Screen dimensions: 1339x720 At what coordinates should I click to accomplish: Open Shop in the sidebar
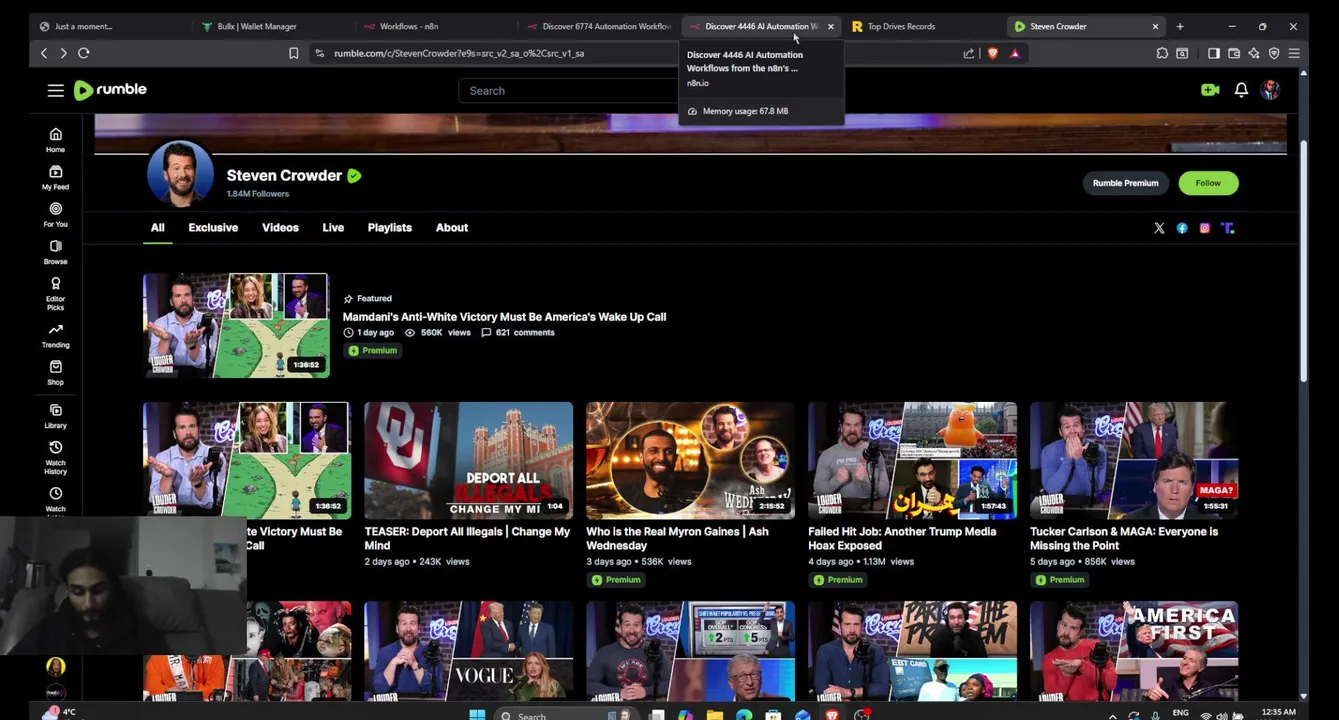point(55,373)
